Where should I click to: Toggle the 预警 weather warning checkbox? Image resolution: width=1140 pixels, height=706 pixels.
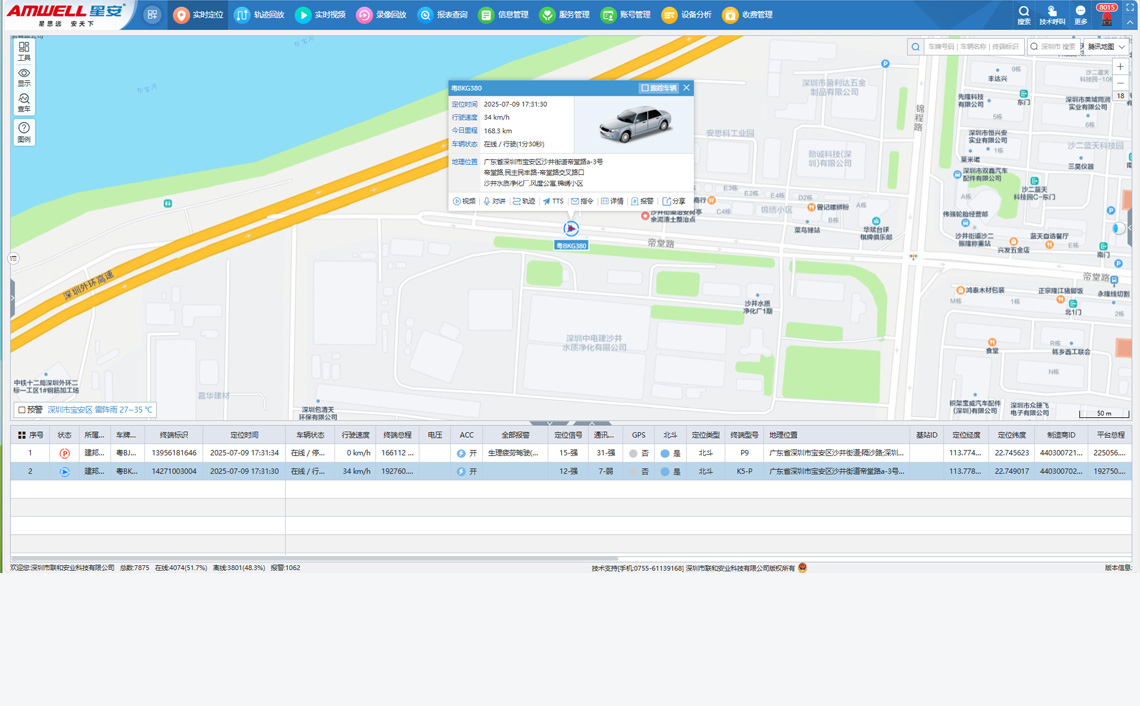(x=22, y=410)
